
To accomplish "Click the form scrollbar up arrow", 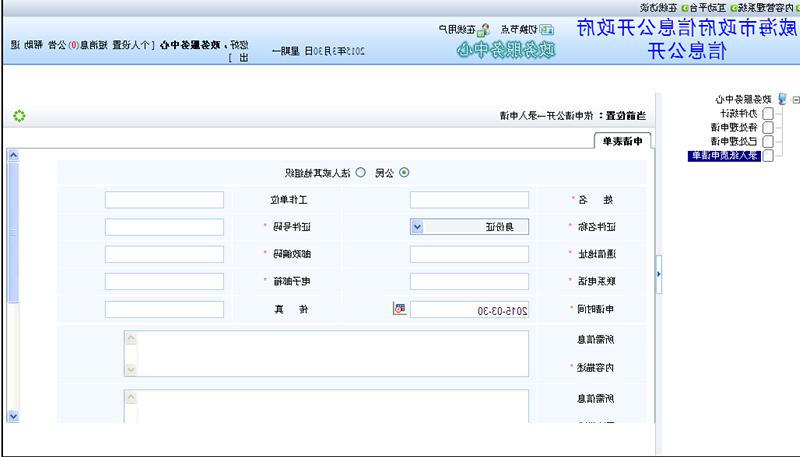I will click(13, 156).
